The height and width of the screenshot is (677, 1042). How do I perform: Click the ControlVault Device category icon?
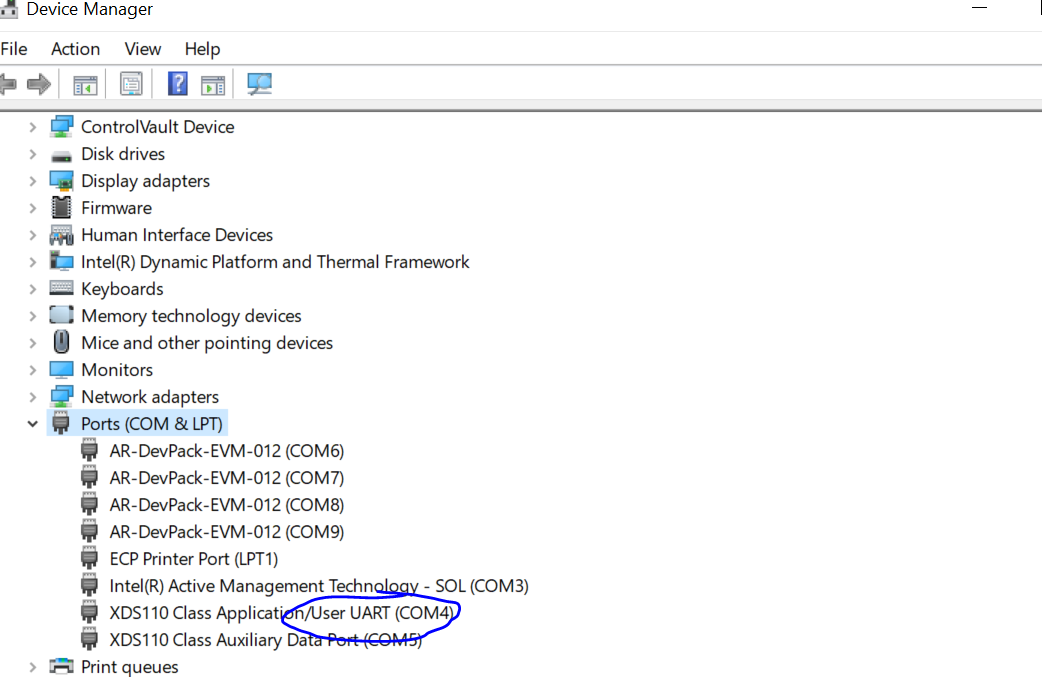(x=61, y=126)
